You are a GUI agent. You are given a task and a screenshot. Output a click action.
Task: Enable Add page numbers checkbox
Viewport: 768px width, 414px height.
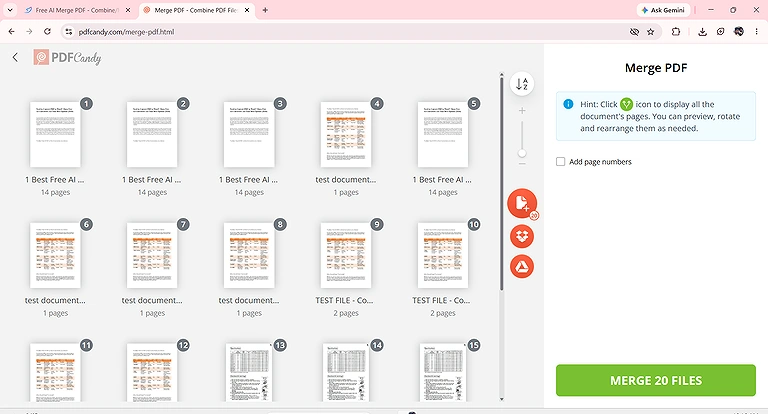[560, 162]
